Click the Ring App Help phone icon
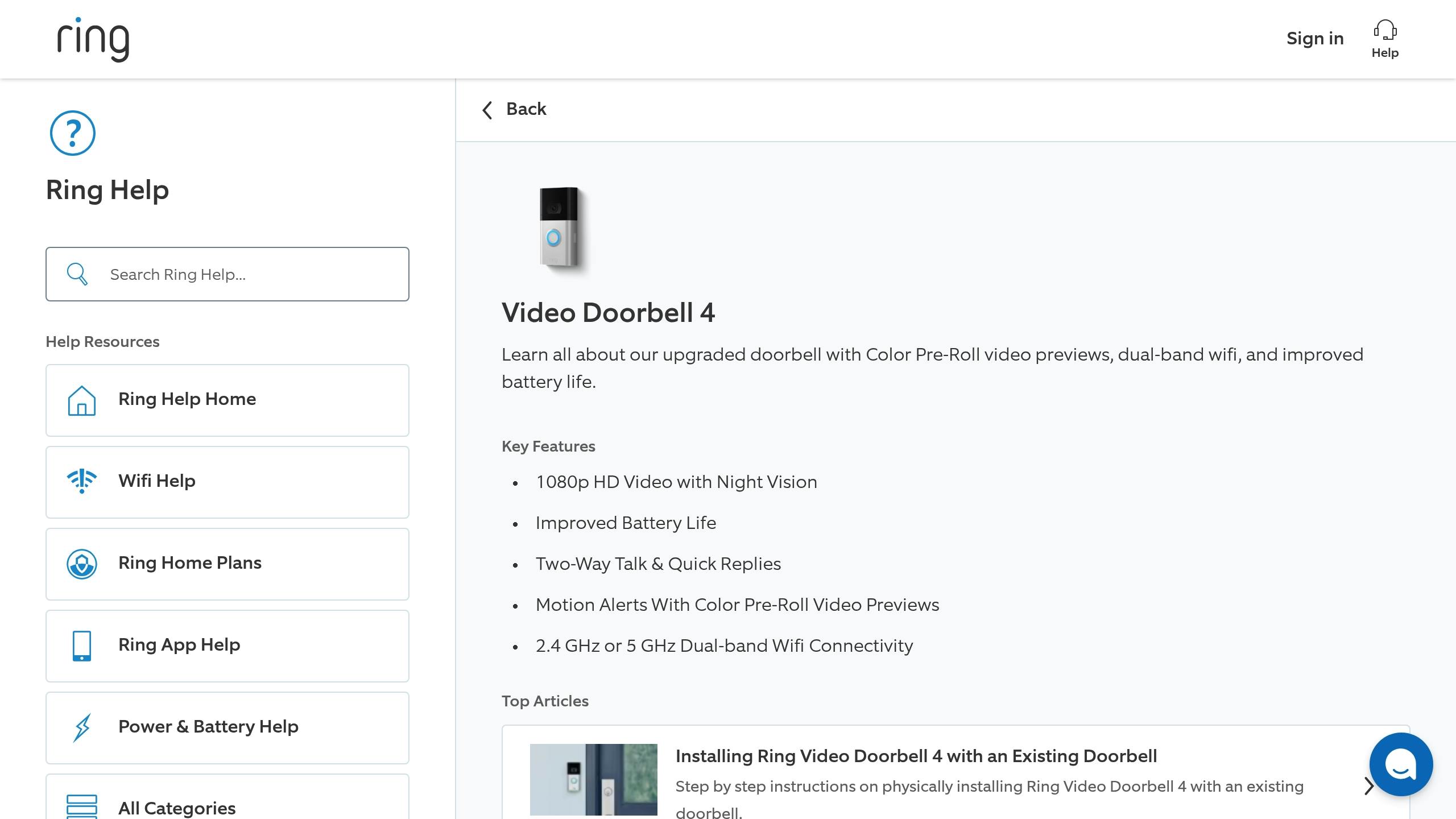1456x819 pixels. 82,646
